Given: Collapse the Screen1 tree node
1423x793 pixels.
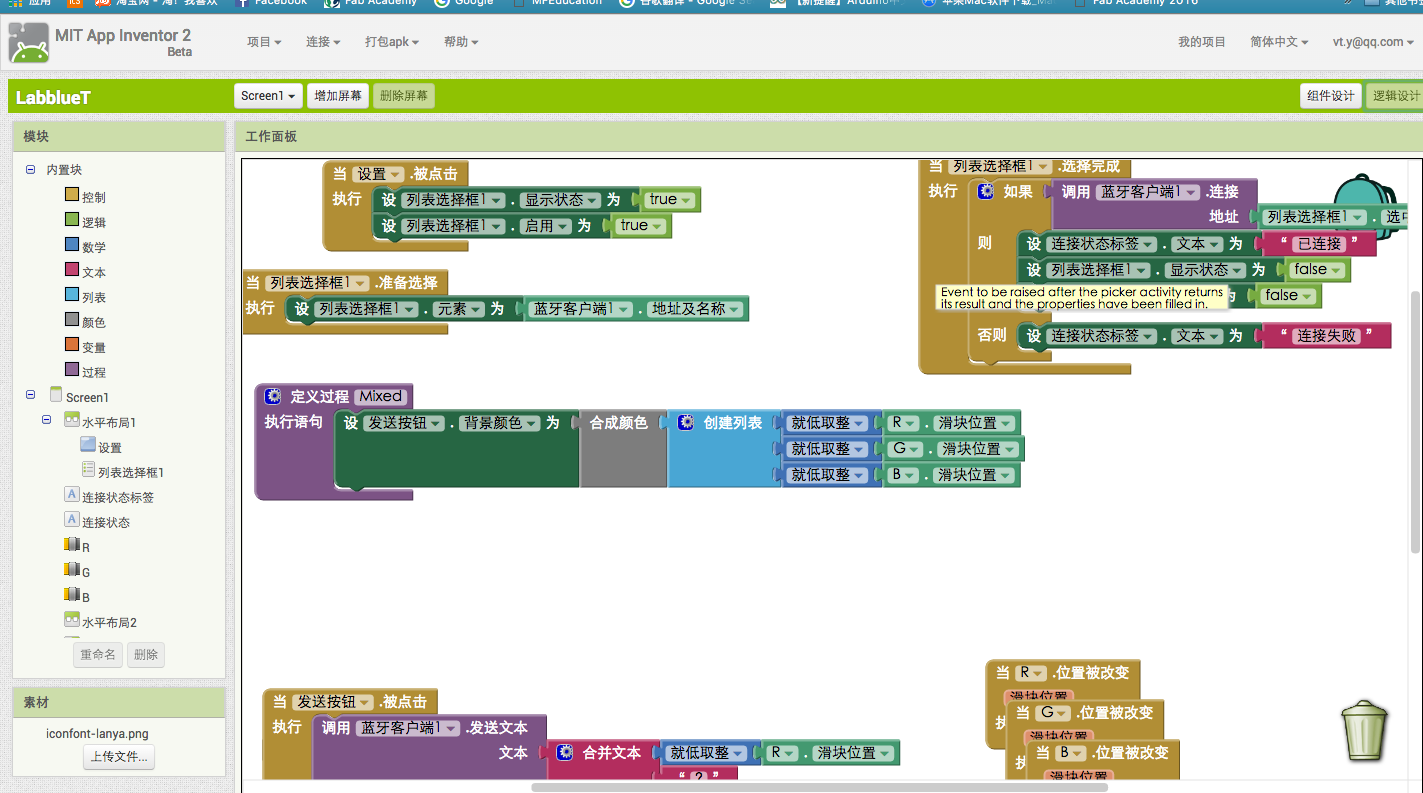Looking at the screenshot, I should (31, 396).
